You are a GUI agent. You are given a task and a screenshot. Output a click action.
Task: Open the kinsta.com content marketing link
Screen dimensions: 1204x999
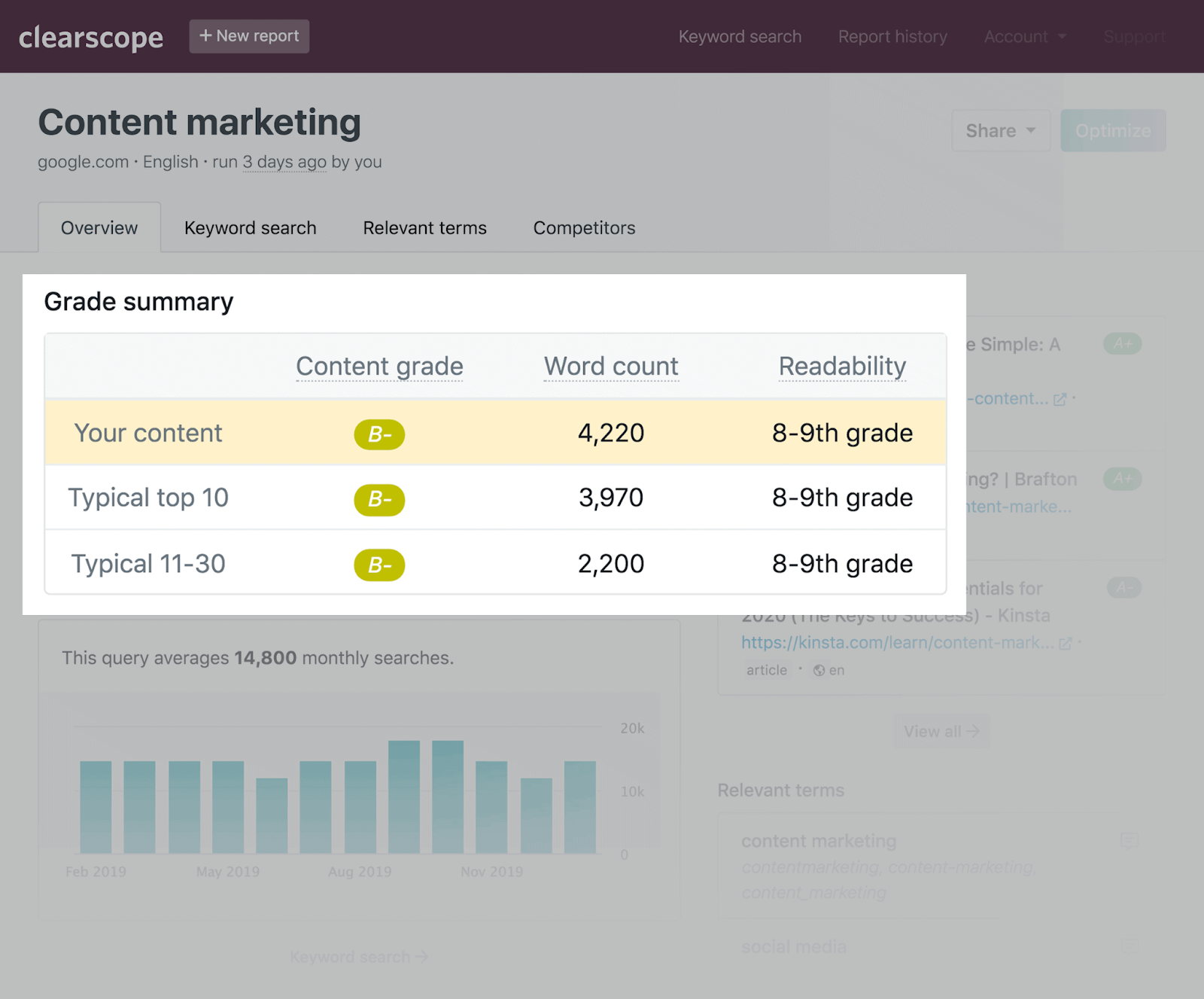[897, 643]
